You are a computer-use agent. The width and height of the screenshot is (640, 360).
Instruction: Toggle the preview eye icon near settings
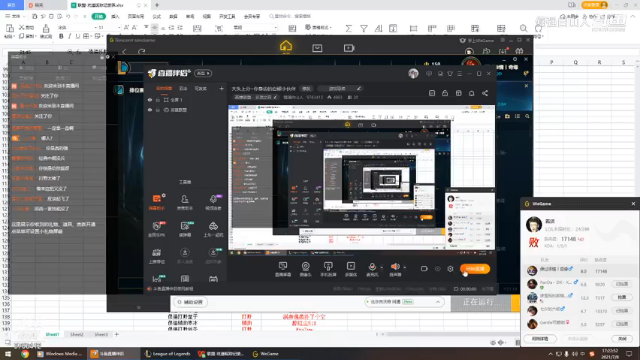438,269
